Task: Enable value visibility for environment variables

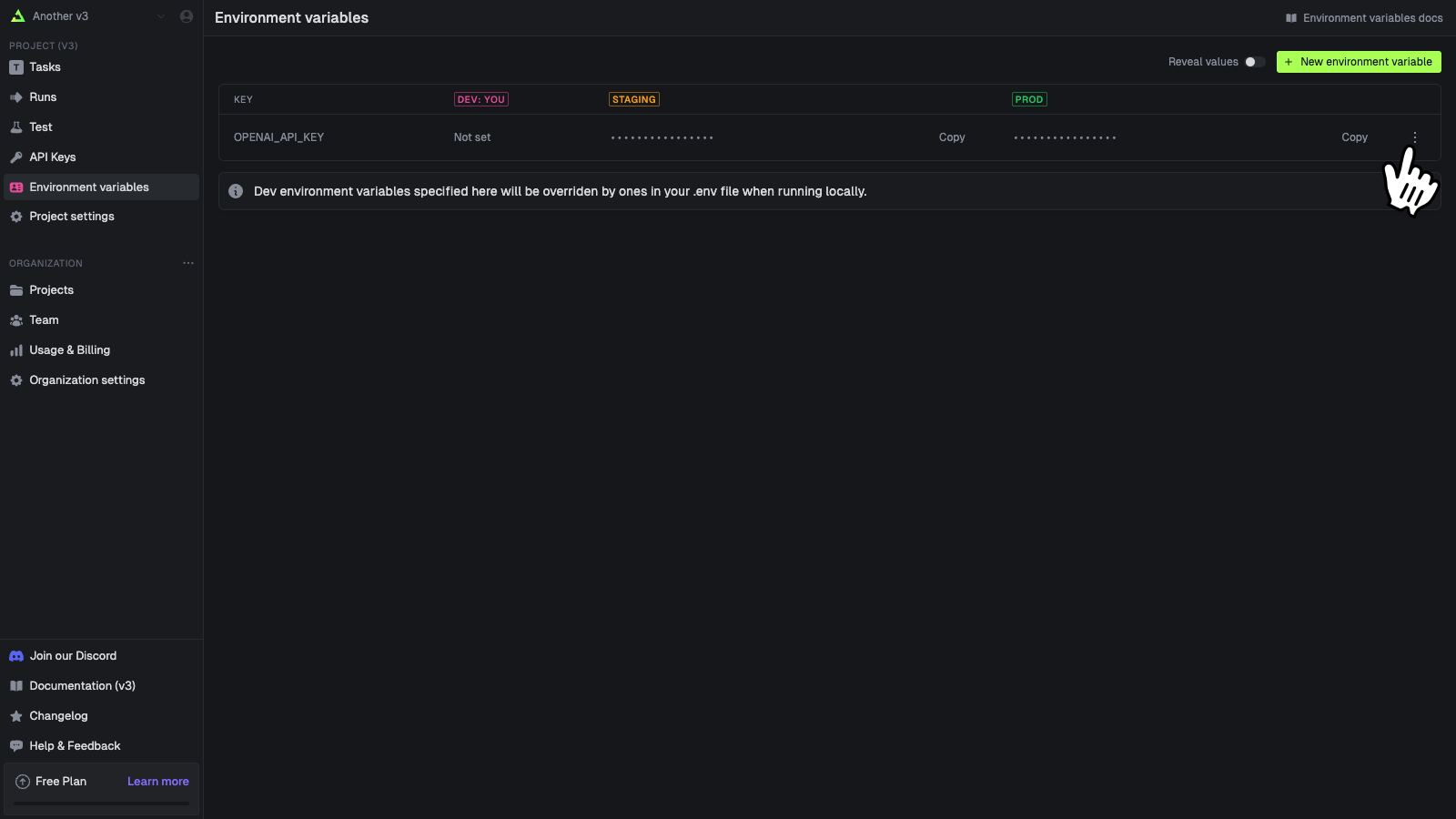Action: 1254,62
